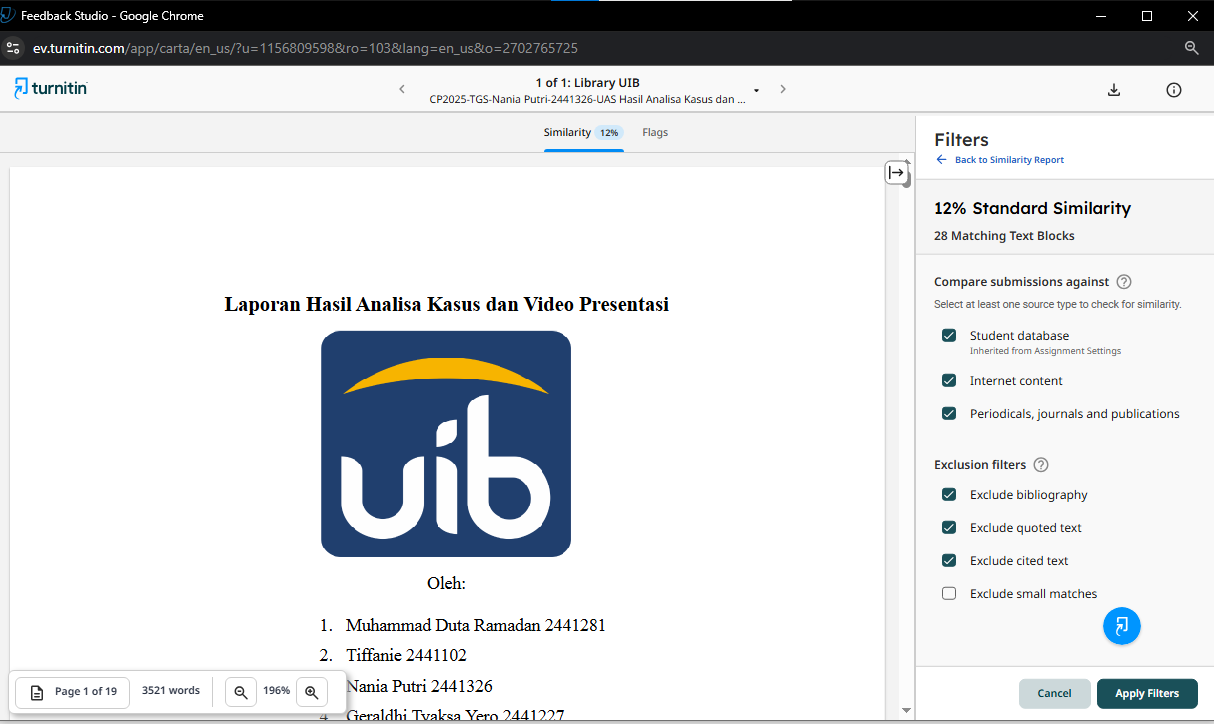Click '28 Matching Text Blocks' text
The height and width of the screenshot is (724, 1214).
click(x=1004, y=236)
